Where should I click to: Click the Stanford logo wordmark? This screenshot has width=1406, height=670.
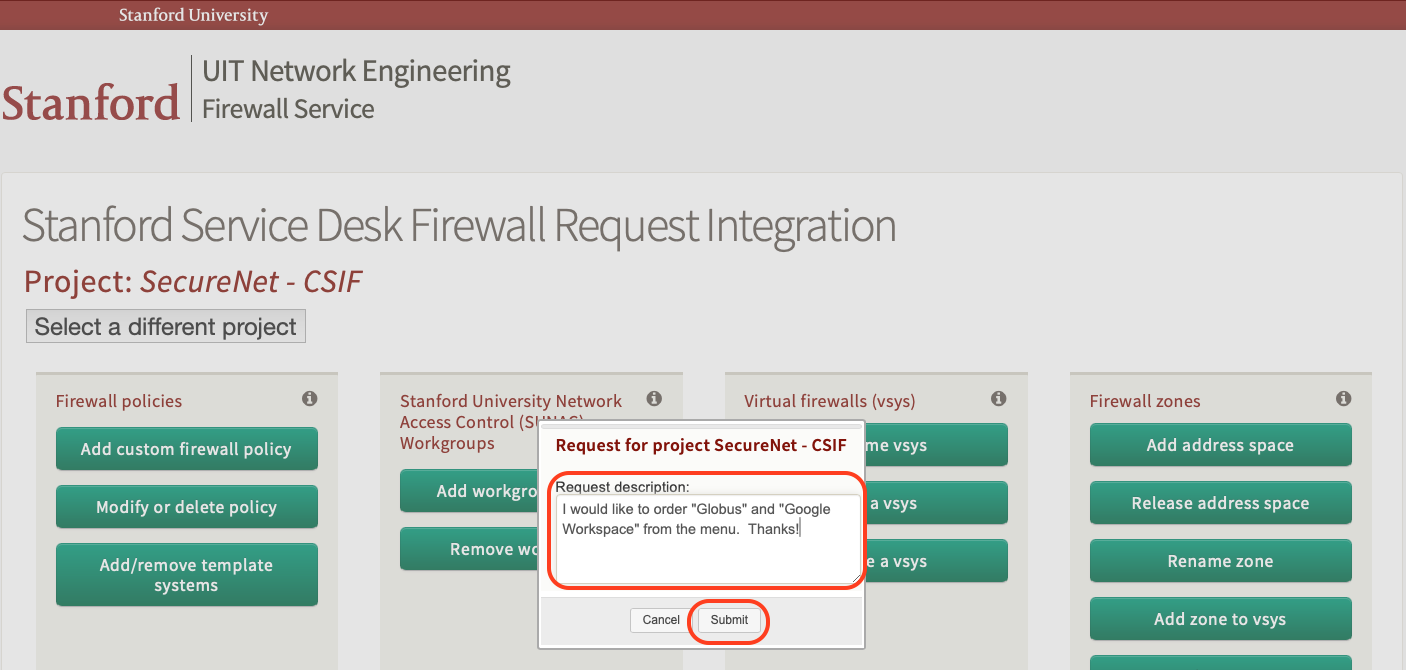91,103
